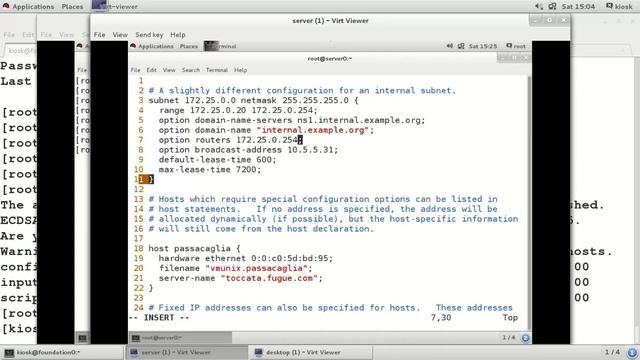640x360 pixels.
Task: Select guest root@server0 taskbar button
Action: point(181,338)
